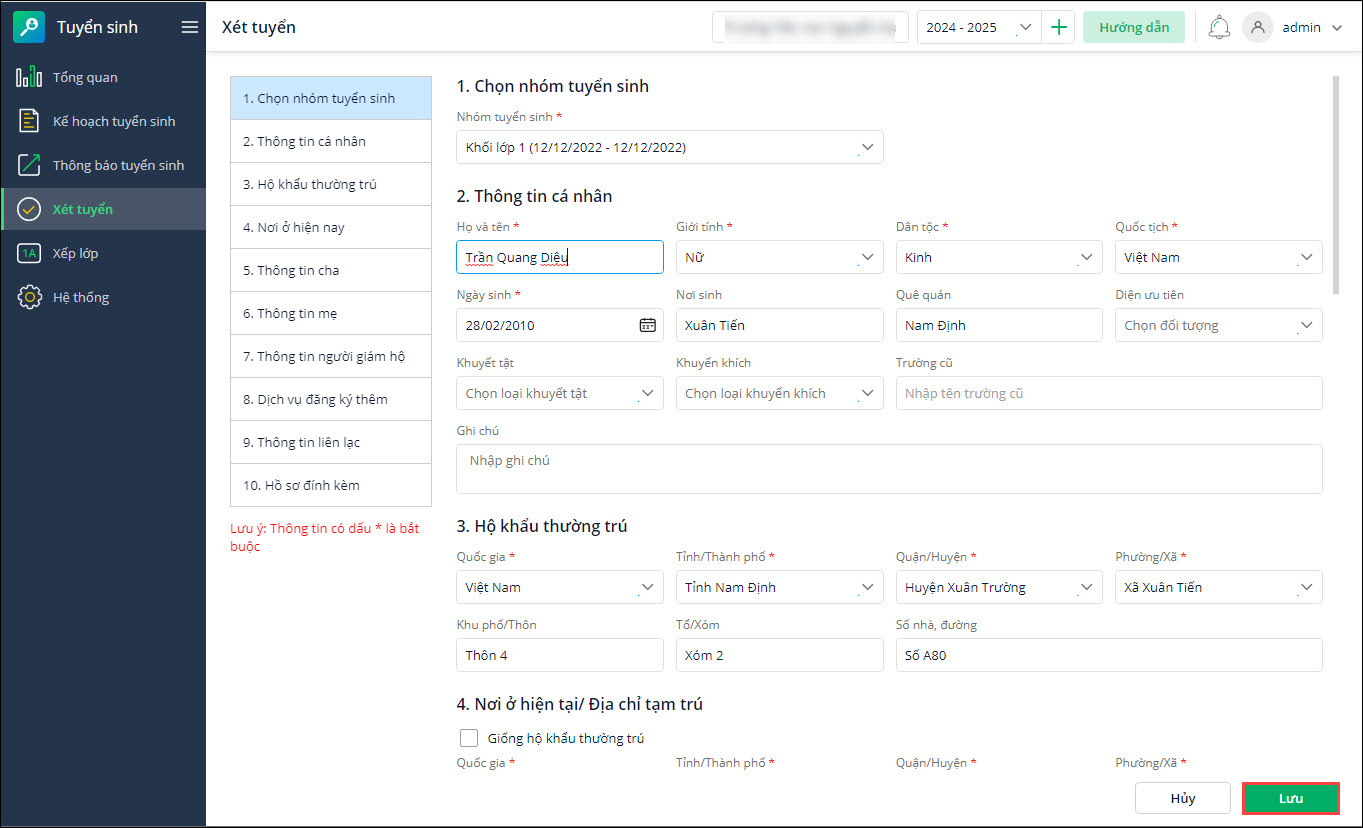Screen dimensions: 1363x828
Task: Select step 1. Chọn nhóm tuyển sinh
Action: click(x=331, y=98)
